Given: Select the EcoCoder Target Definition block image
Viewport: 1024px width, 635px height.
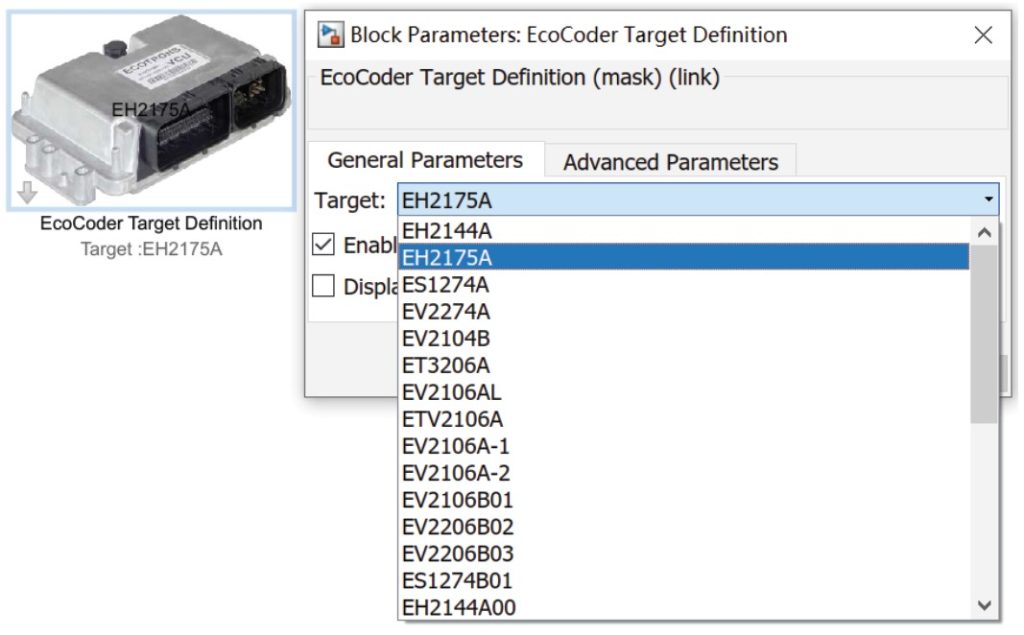Looking at the screenshot, I should [x=152, y=110].
